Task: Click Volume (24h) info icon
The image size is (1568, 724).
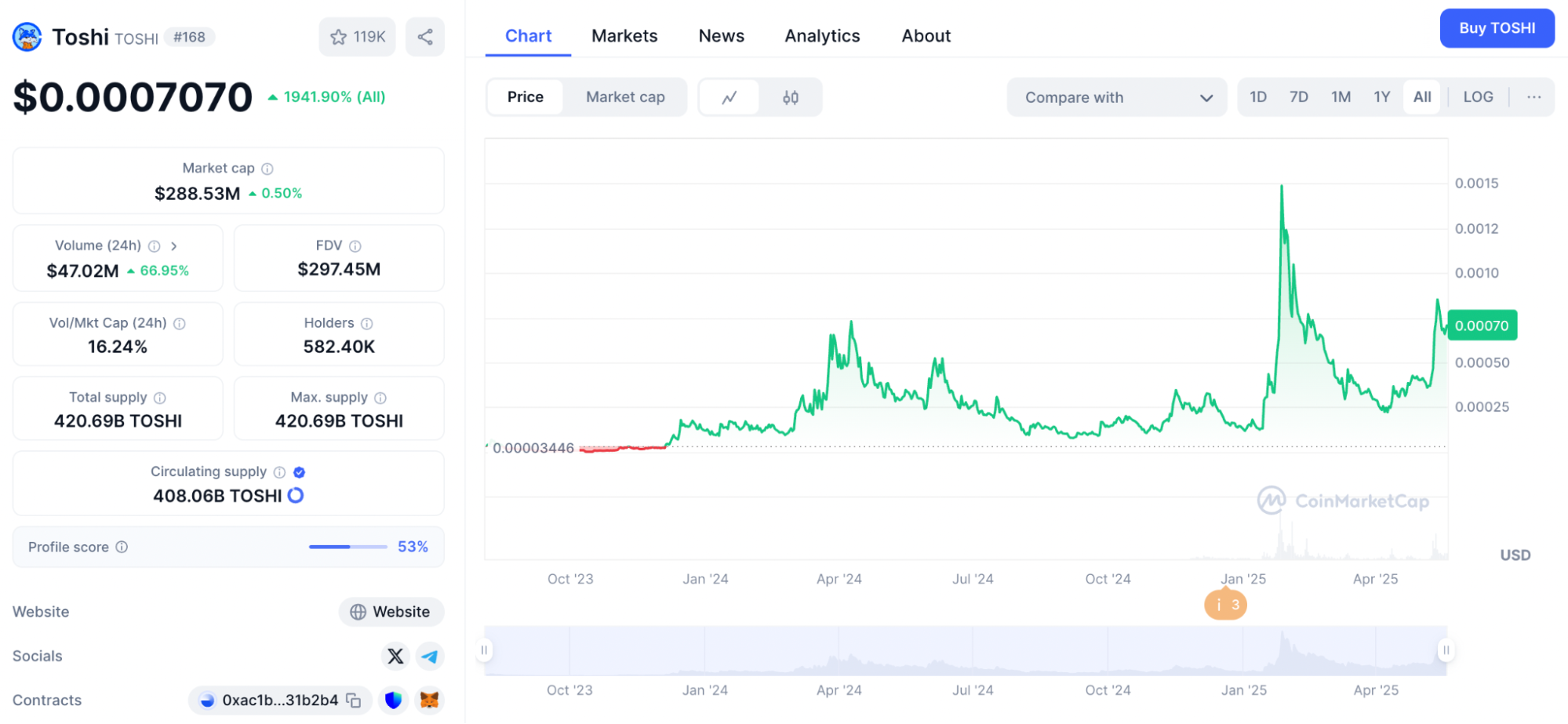Action: pyautogui.click(x=155, y=246)
